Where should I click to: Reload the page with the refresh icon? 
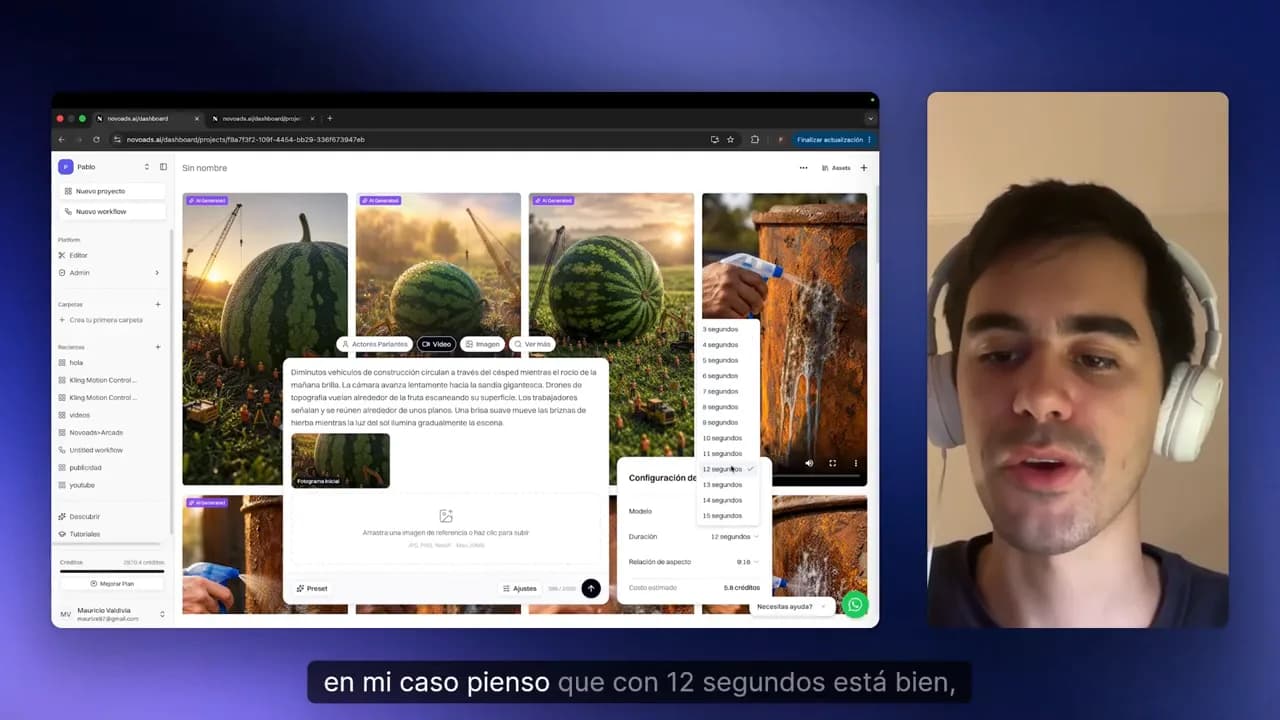96,139
